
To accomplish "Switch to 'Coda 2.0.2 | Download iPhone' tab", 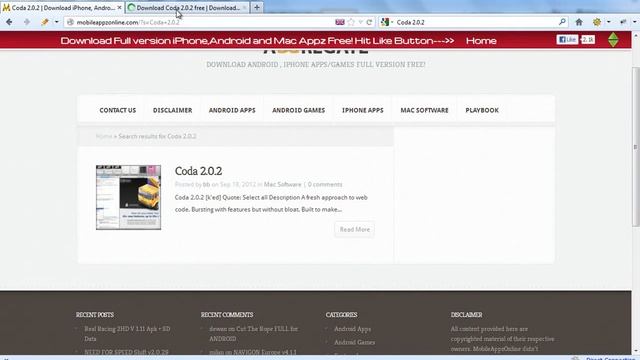I will click(x=63, y=7).
